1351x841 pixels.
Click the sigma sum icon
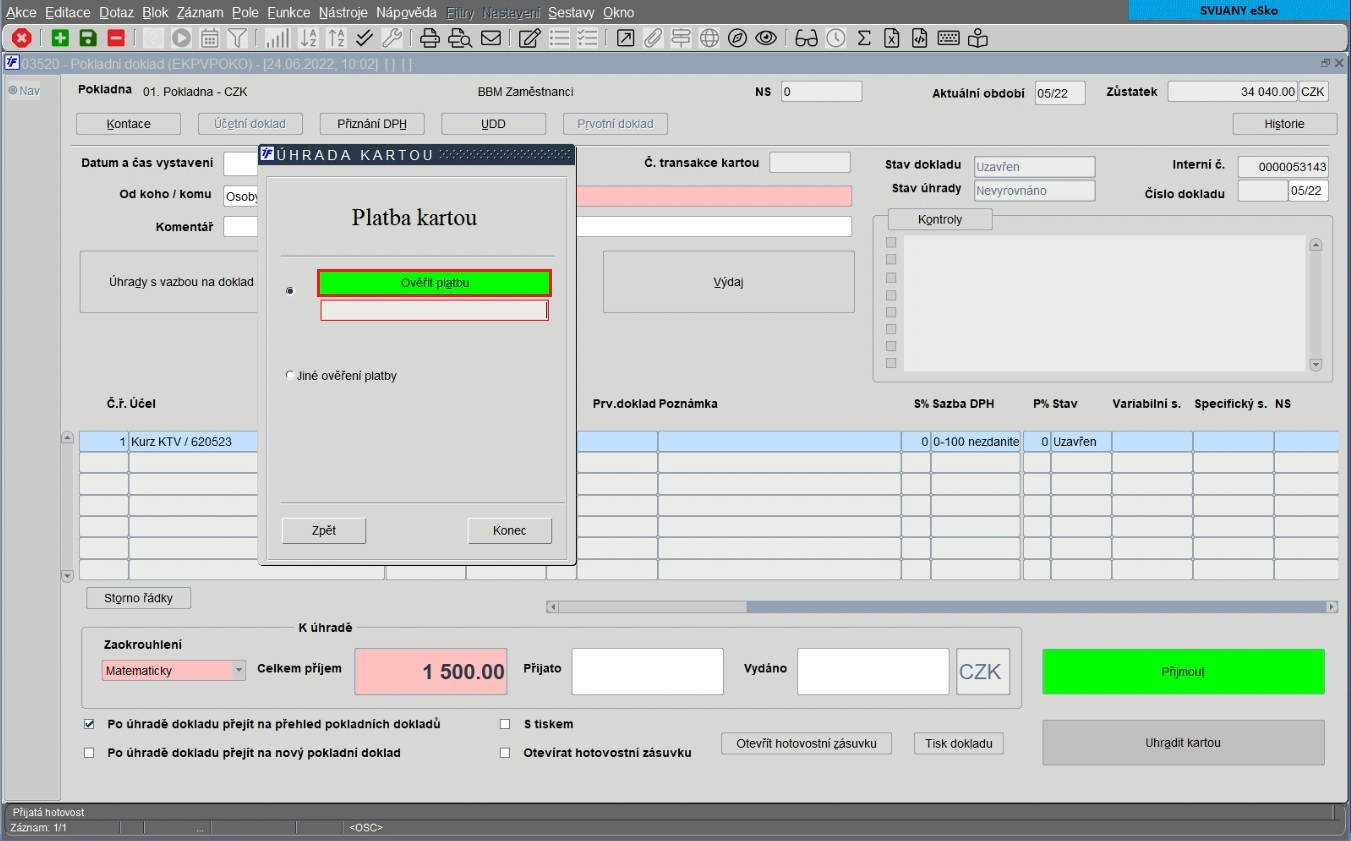[x=864, y=39]
